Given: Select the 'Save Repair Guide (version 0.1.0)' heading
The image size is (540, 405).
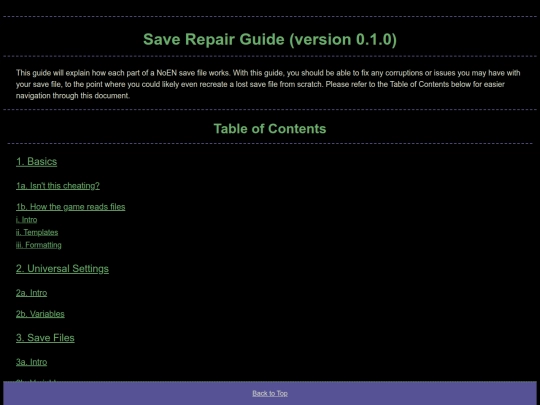Looking at the screenshot, I should tap(270, 39).
